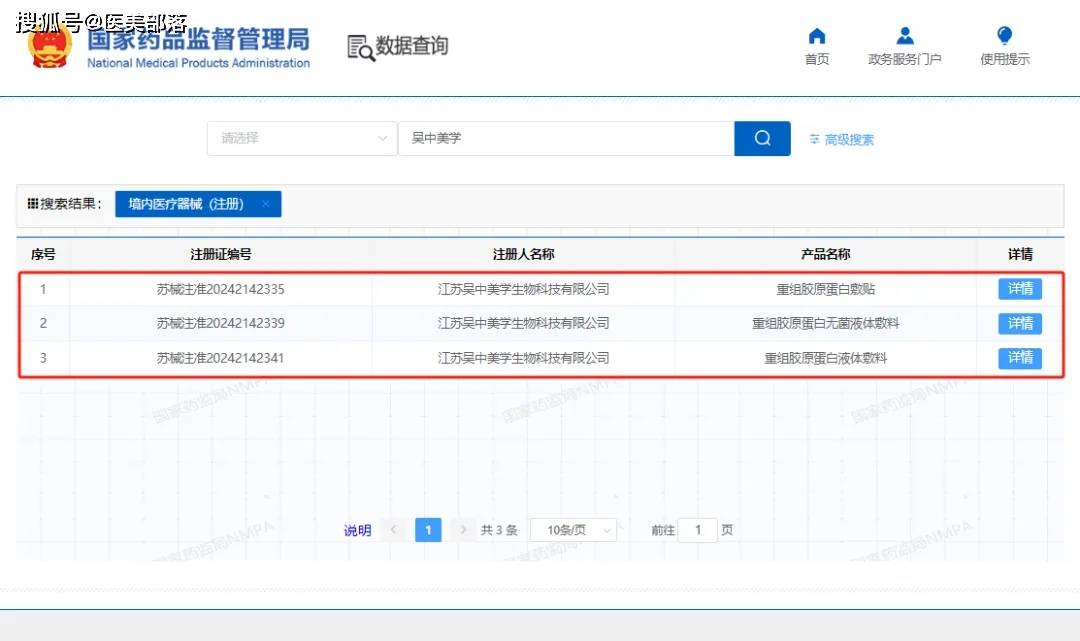Open 使用提示 lightbulb tips icon

1005,36
